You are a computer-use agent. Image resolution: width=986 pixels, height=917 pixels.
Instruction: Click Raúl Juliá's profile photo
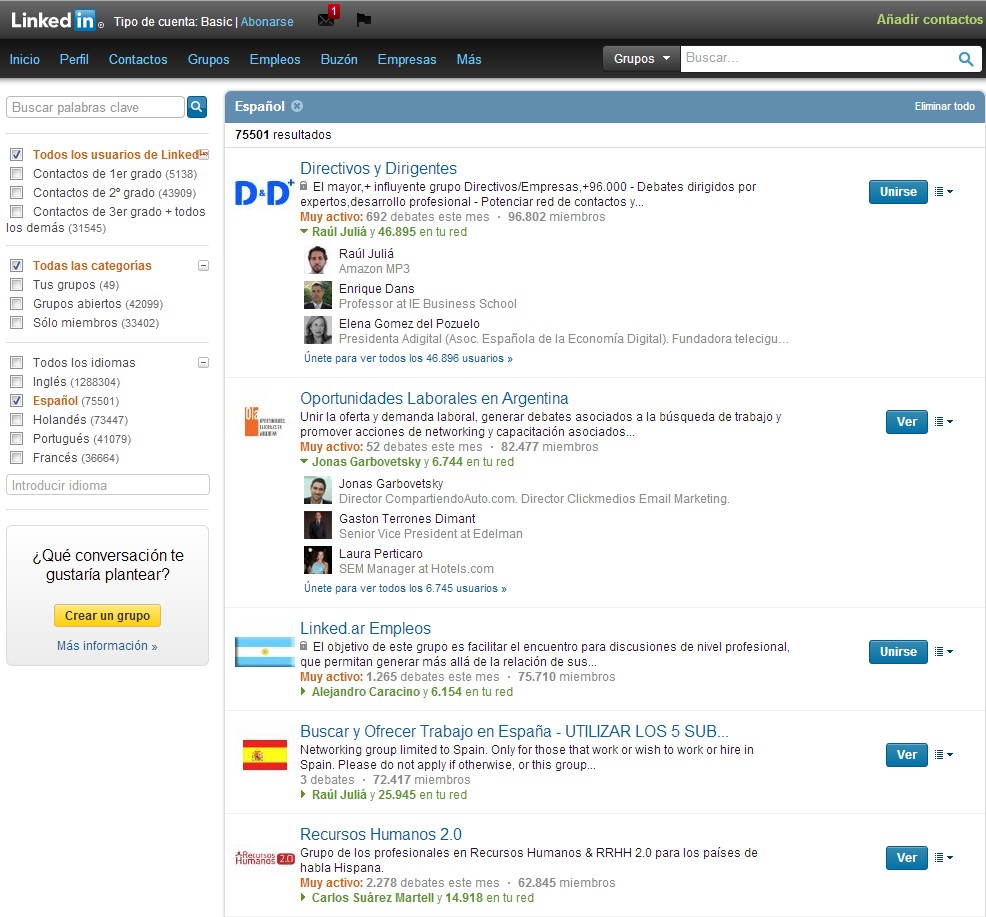[x=318, y=260]
